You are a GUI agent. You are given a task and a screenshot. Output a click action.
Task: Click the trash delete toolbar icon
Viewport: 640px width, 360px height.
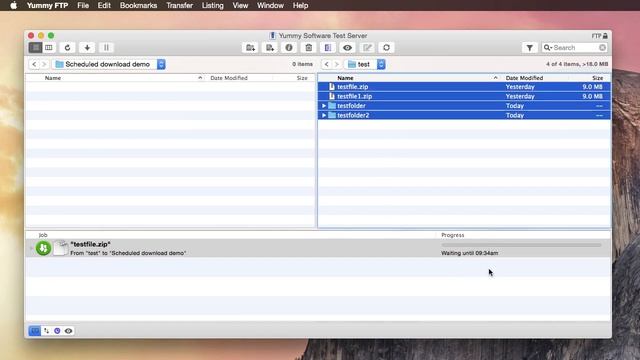309,48
